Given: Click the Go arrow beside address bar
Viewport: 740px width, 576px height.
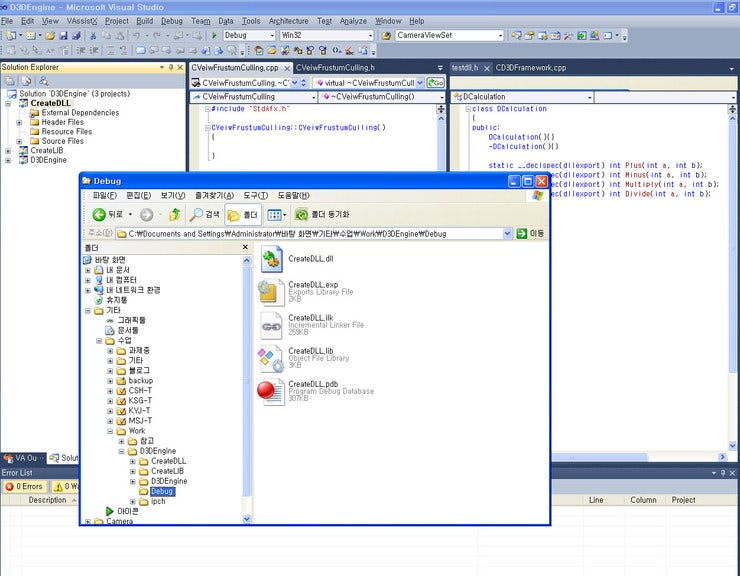Looking at the screenshot, I should coord(521,233).
